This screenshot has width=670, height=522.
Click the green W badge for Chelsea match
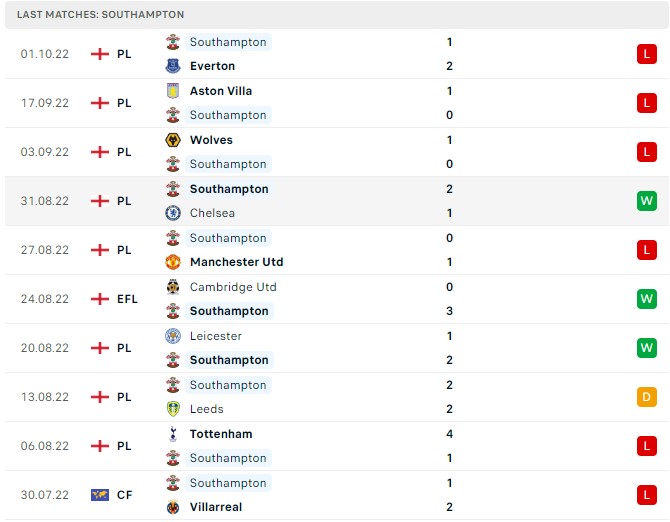pyautogui.click(x=646, y=201)
